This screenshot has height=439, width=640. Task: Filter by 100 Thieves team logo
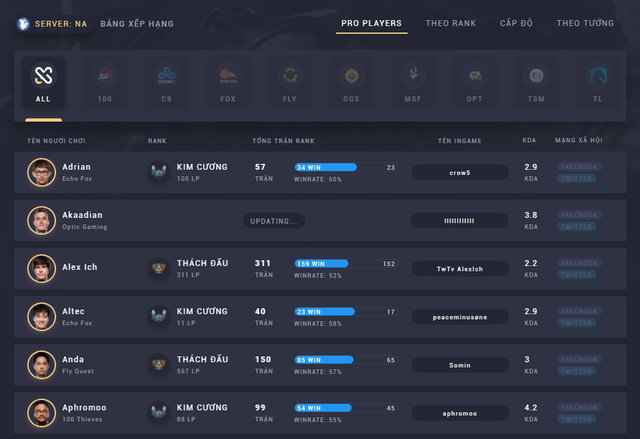tap(105, 75)
